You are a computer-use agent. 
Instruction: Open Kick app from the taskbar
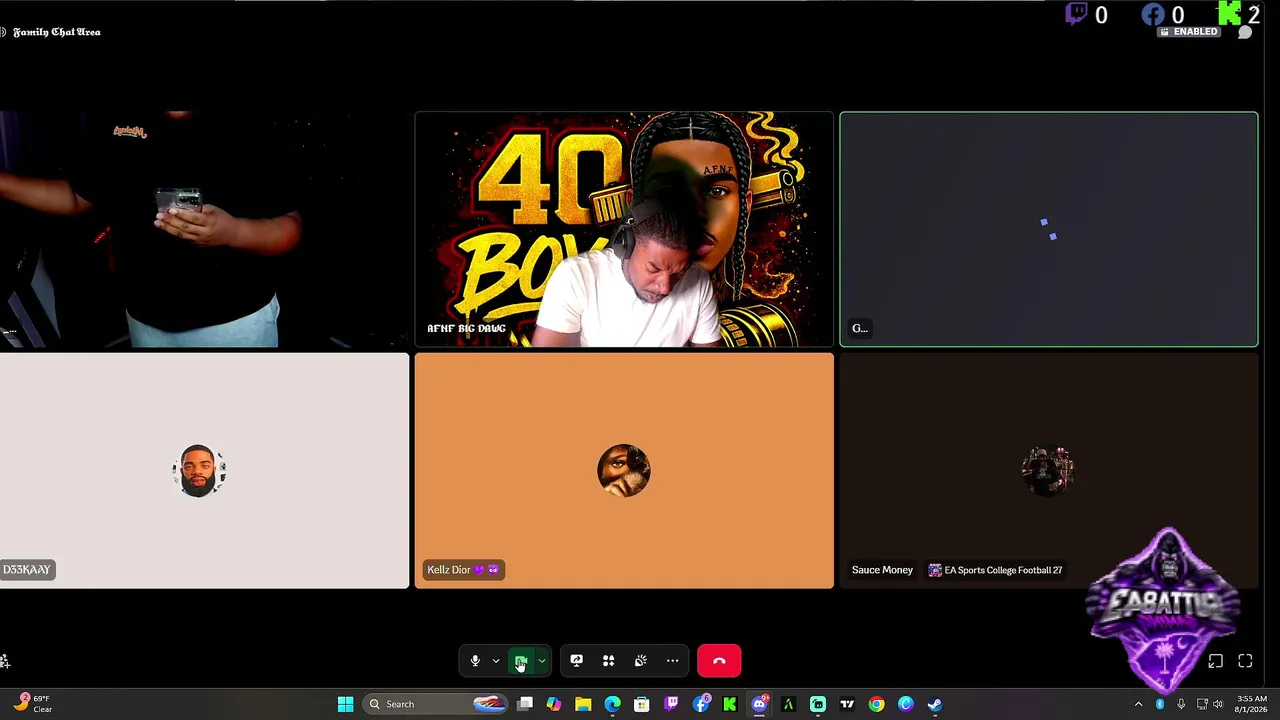pyautogui.click(x=730, y=704)
